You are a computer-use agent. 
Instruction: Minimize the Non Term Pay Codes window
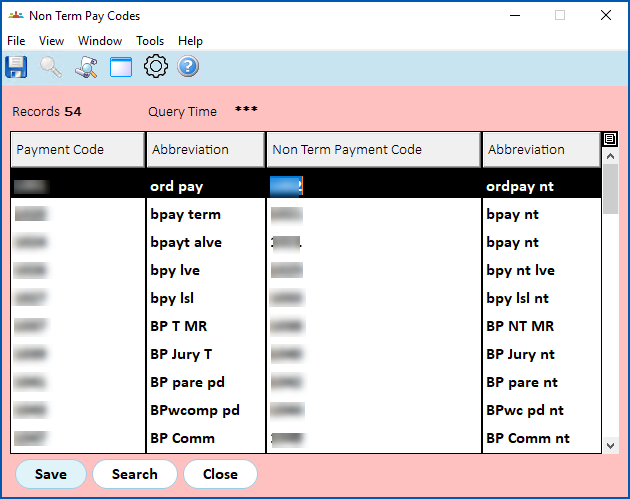[x=515, y=16]
